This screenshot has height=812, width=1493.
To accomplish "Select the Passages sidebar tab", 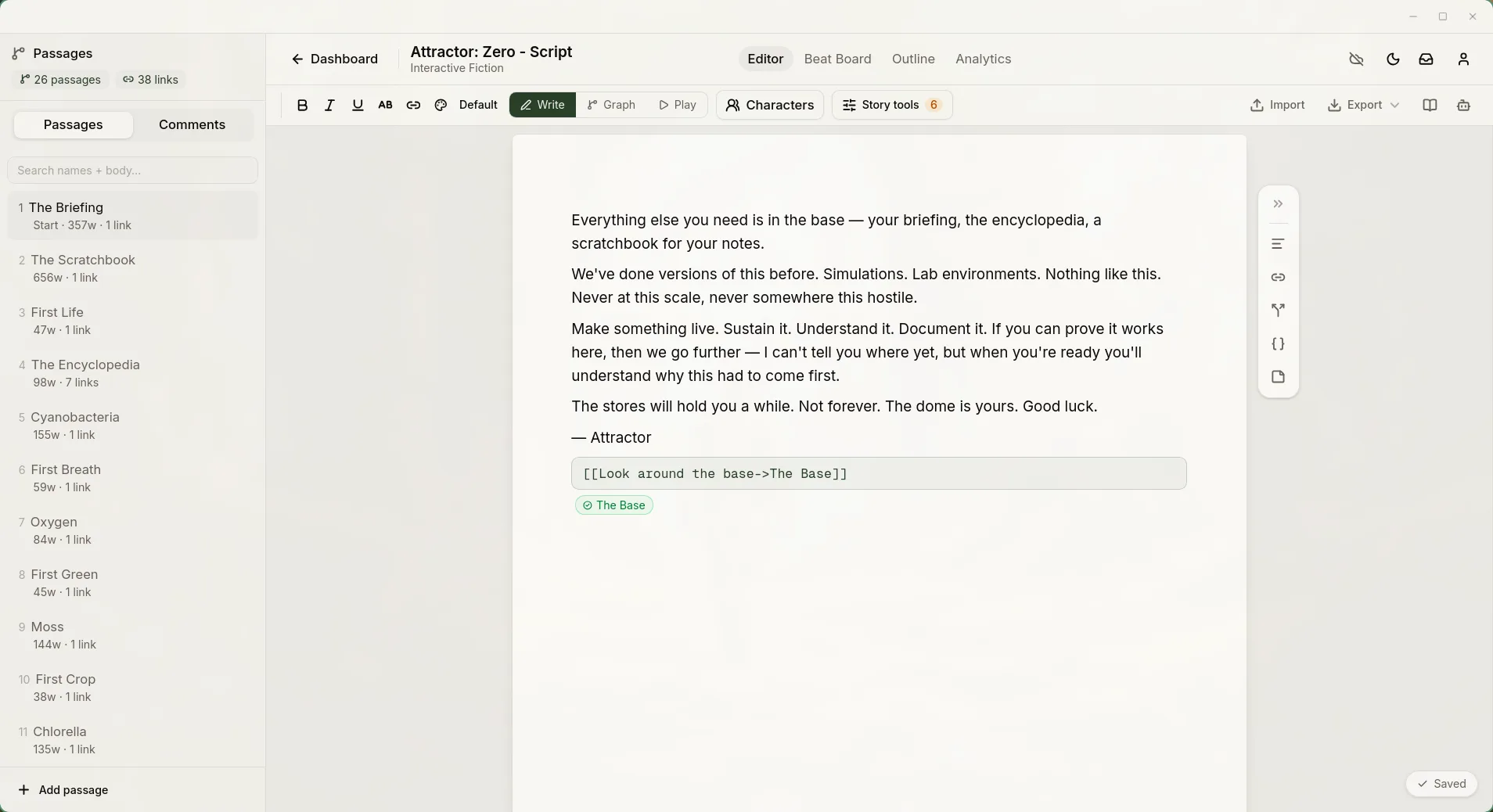I will 73,125.
